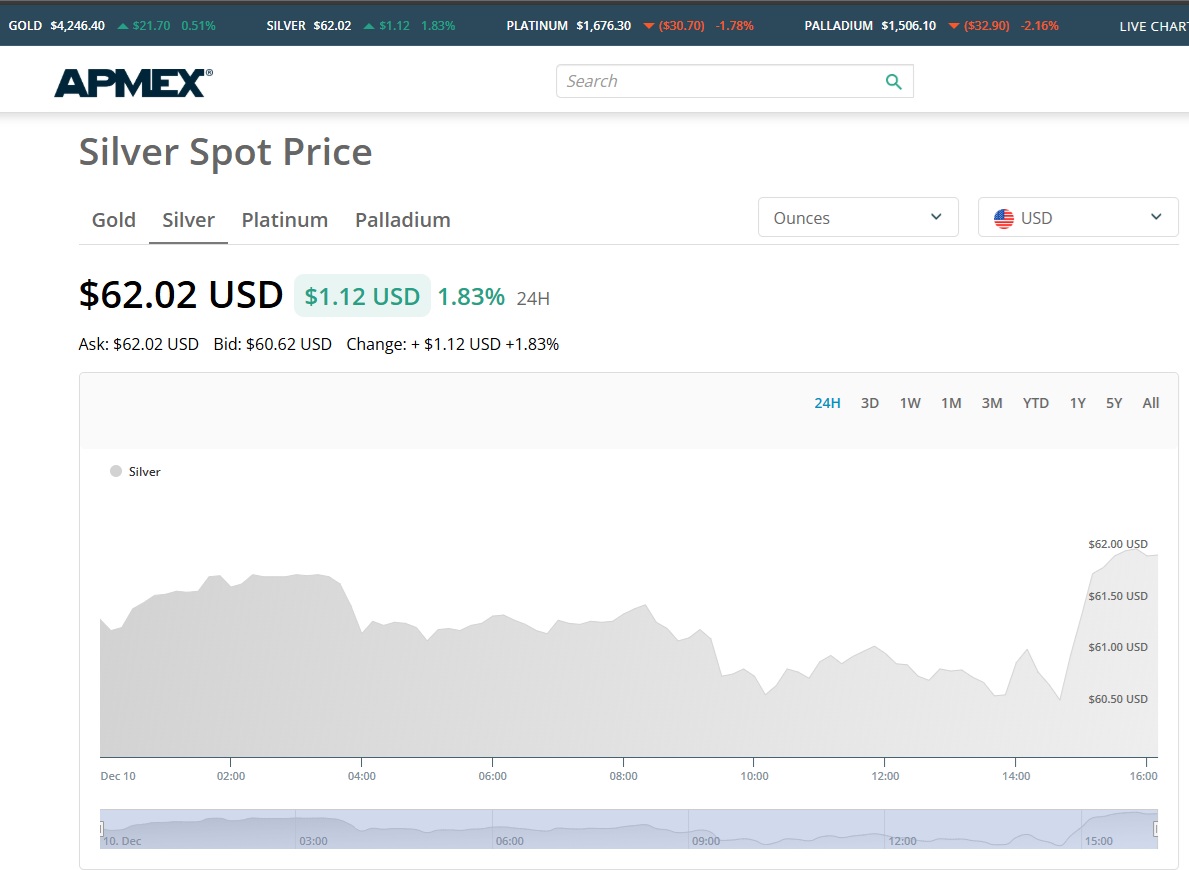Choose the YTD chart range
This screenshot has width=1189, height=870.
click(x=1035, y=403)
